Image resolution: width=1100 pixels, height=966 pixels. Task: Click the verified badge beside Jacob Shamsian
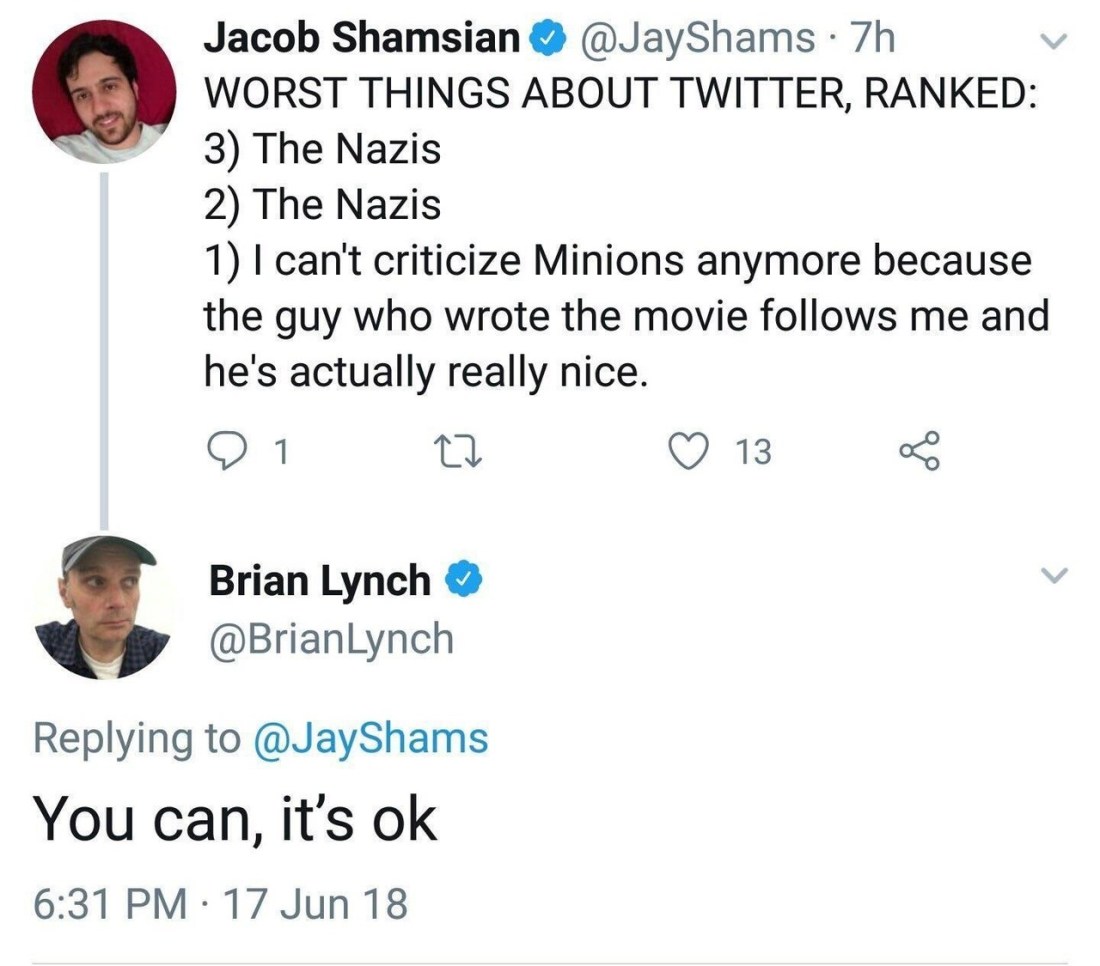click(x=543, y=40)
